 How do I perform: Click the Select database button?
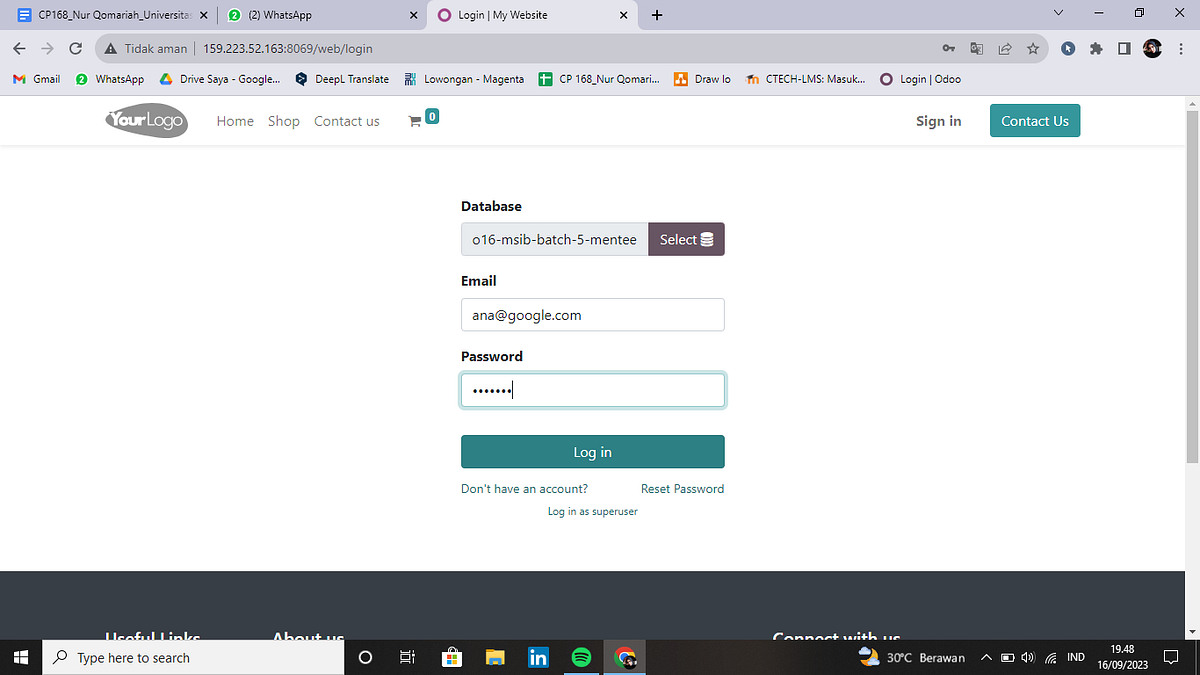coord(686,239)
